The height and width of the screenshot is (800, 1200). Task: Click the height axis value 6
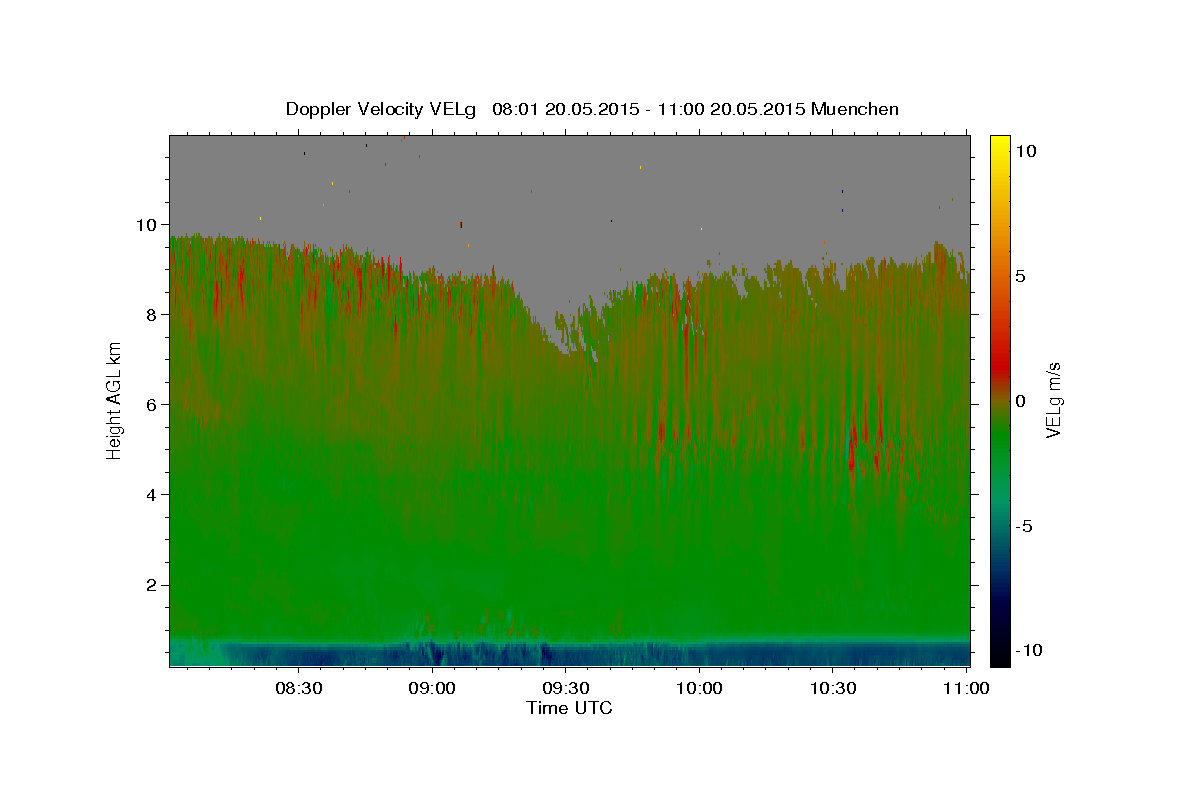pyautogui.click(x=154, y=405)
